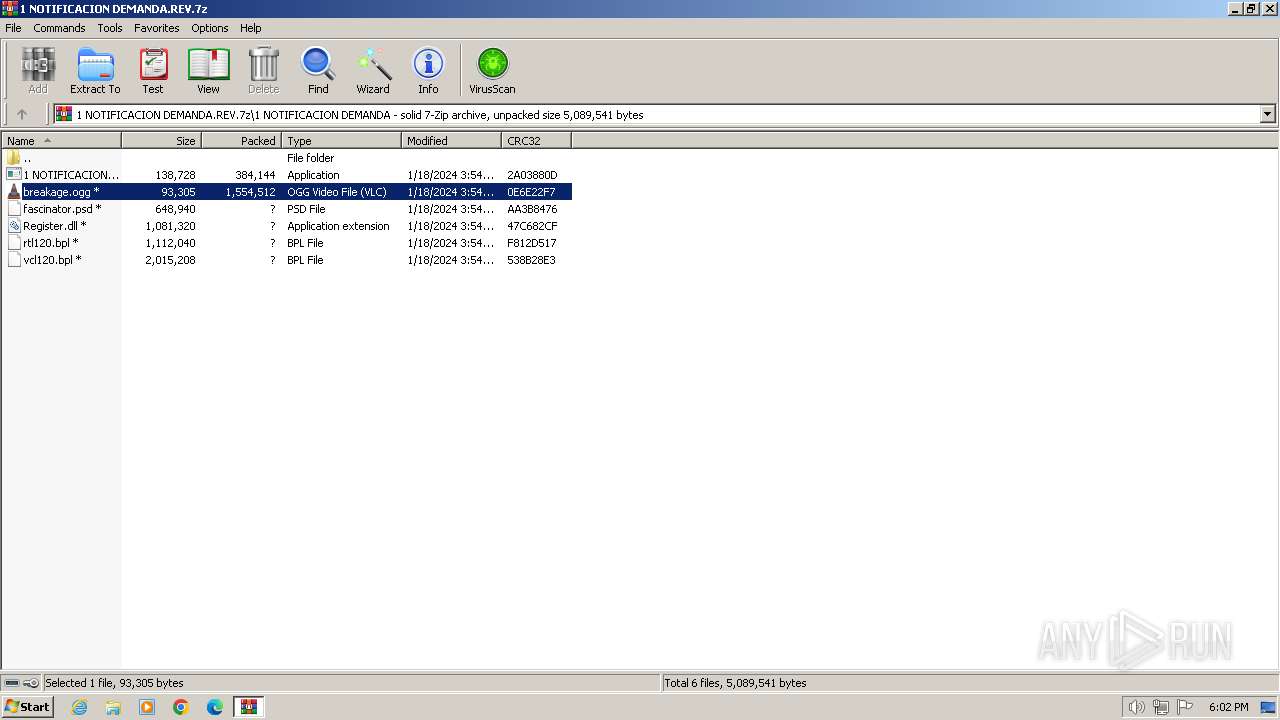
Task: Sort by Packed column header
Action: [x=241, y=141]
